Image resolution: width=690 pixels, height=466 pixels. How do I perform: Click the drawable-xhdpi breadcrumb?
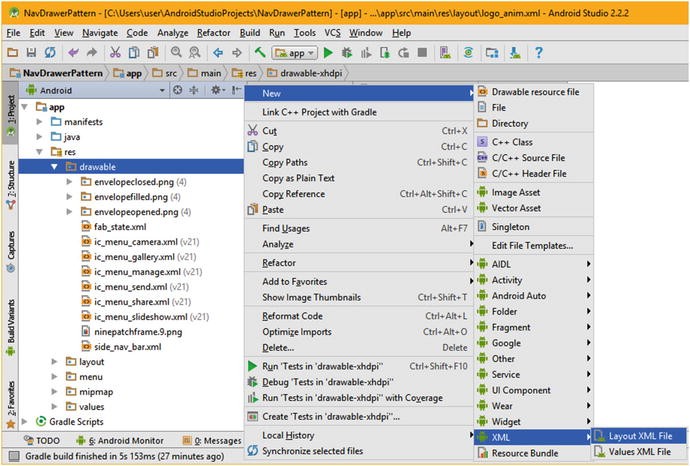click(x=305, y=73)
